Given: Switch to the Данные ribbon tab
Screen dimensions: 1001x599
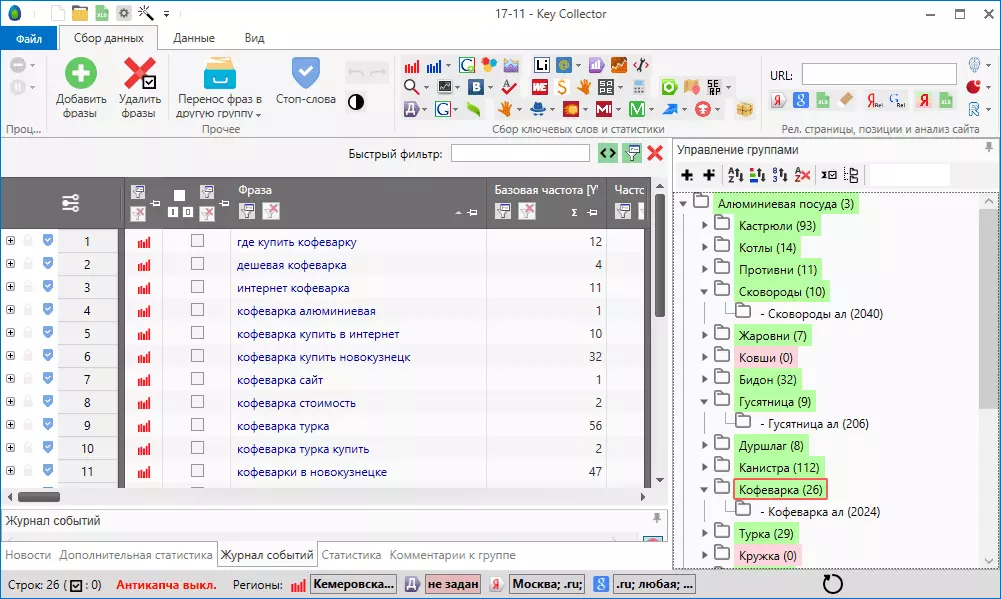Looking at the screenshot, I should (193, 38).
